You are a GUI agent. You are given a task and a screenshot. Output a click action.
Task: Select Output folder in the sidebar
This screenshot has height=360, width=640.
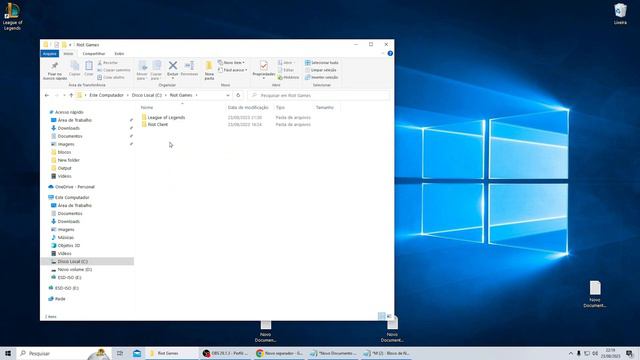pos(64,168)
